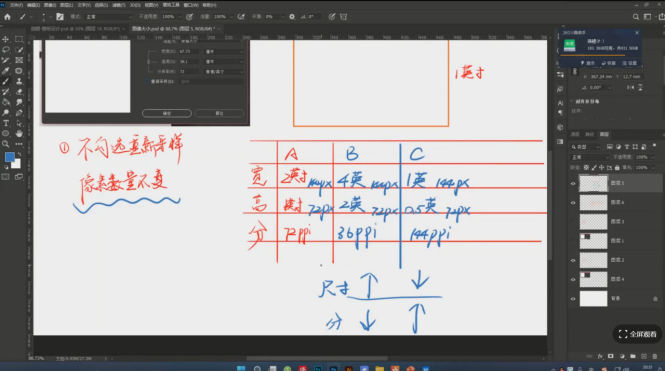Select the Clone Stamp tool
Image resolution: width=665 pixels, height=372 pixels.
click(x=19, y=81)
